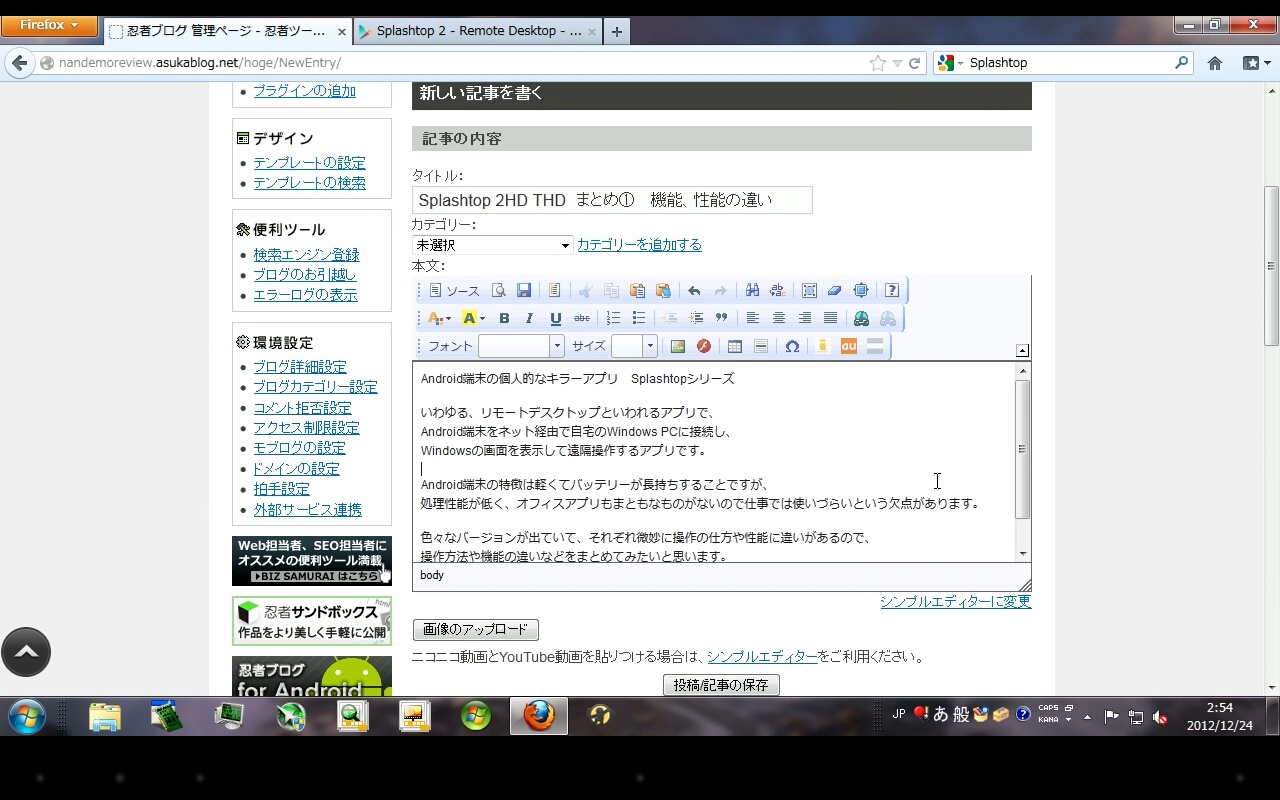Viewport: 1280px width, 800px height.
Task: Click the insert table icon
Action: [734, 347]
